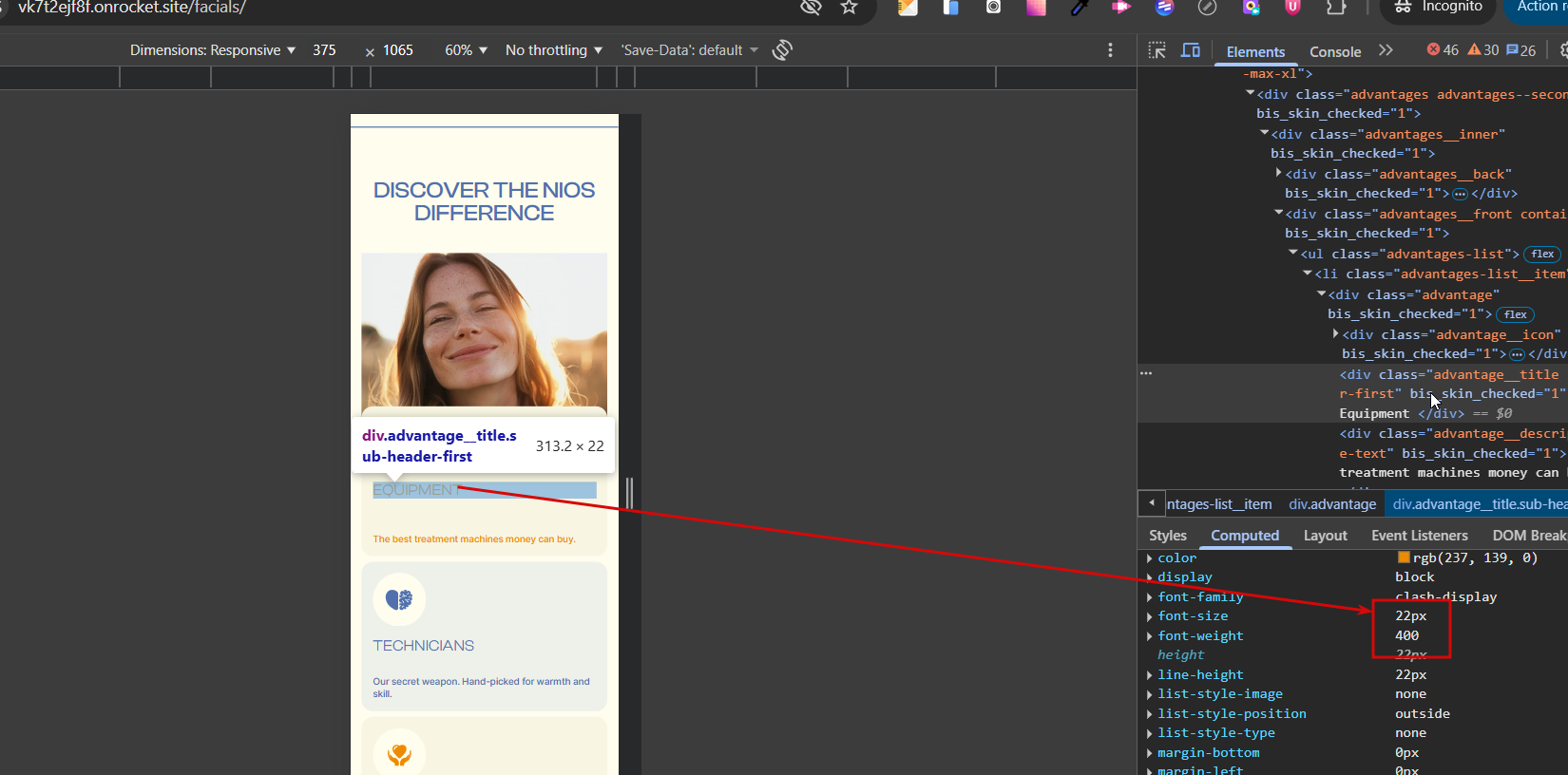
Task: Select the Computed pane tab
Action: (x=1245, y=536)
